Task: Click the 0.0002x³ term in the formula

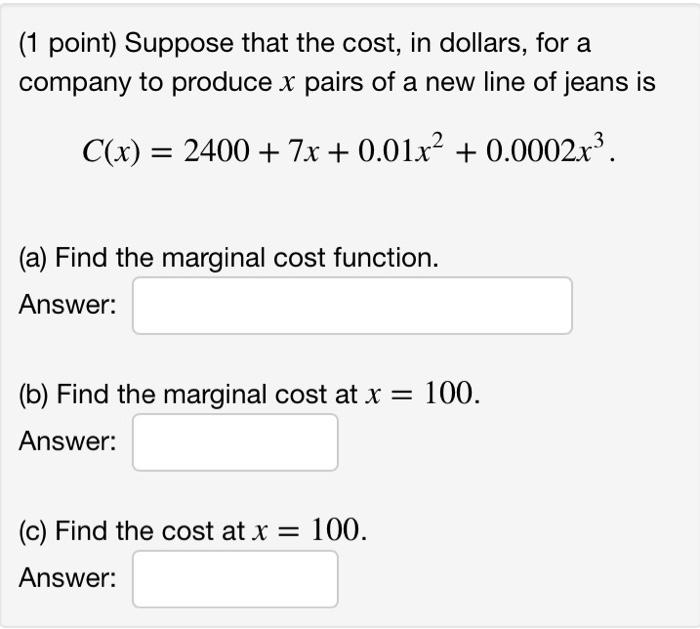Action: click(x=545, y=148)
